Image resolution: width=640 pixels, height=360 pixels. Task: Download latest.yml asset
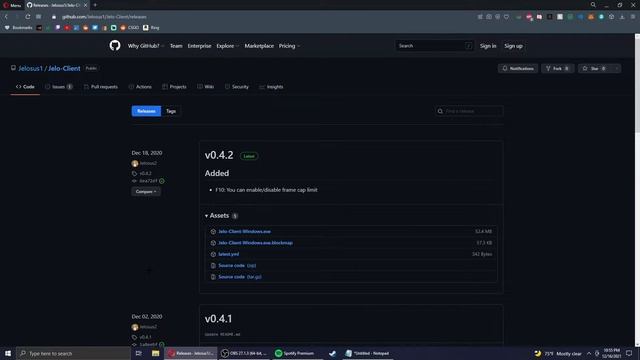tap(229, 254)
